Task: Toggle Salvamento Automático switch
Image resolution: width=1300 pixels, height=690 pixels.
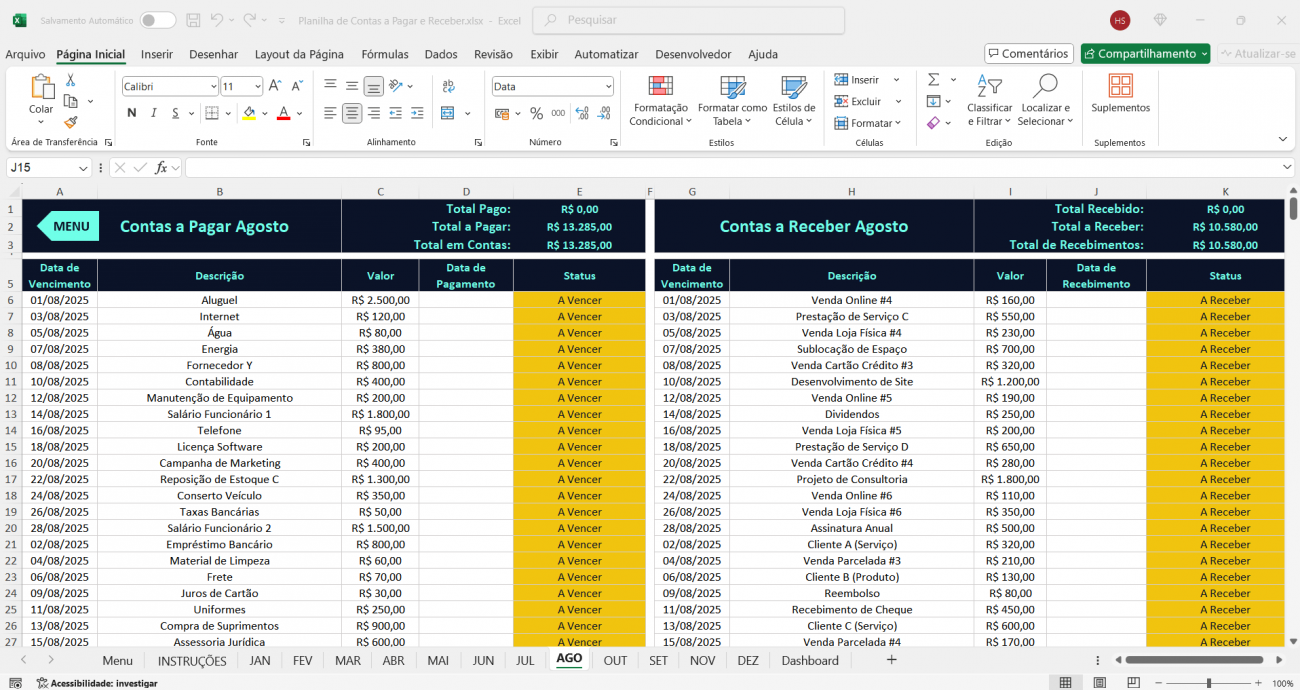Action: (157, 20)
